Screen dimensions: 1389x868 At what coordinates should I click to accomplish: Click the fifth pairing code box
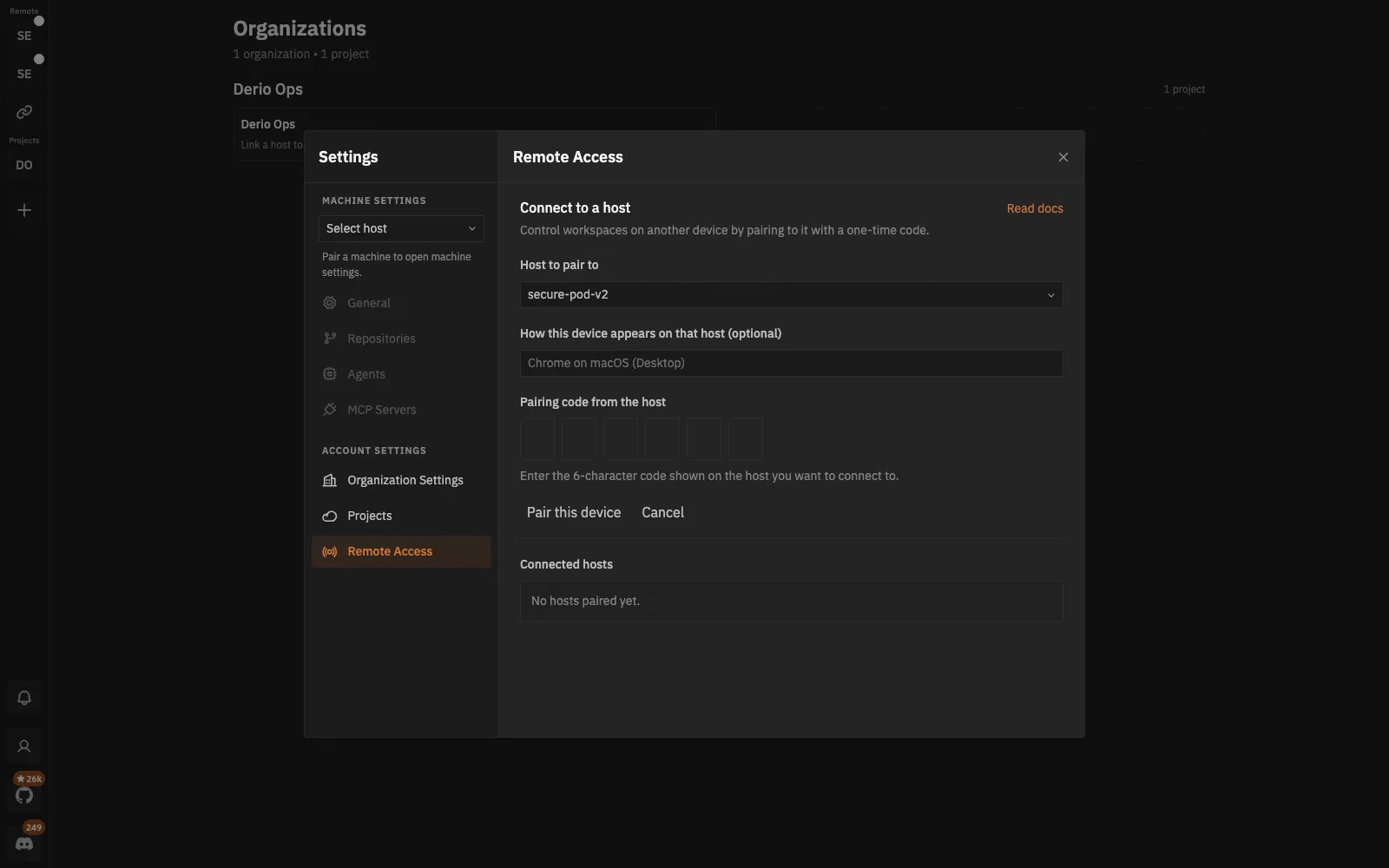[704, 439]
